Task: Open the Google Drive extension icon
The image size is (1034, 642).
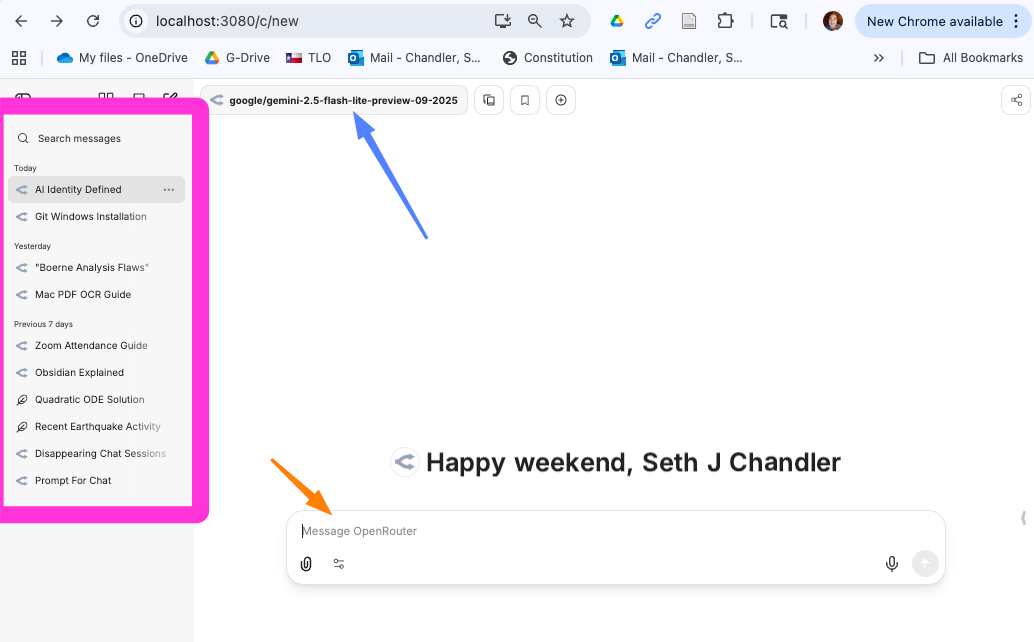Action: [617, 21]
